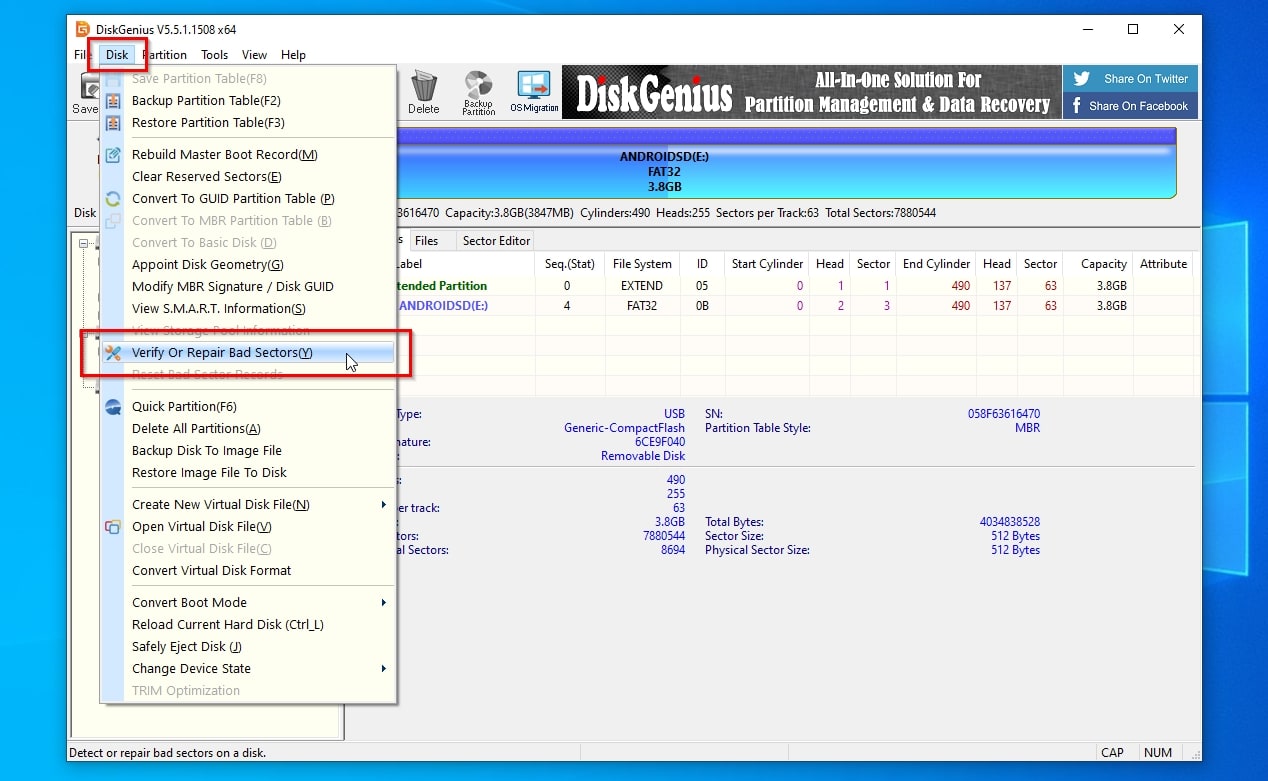Expand Convert Boot Mode submenu arrow
The image size is (1268, 781).
[383, 603]
